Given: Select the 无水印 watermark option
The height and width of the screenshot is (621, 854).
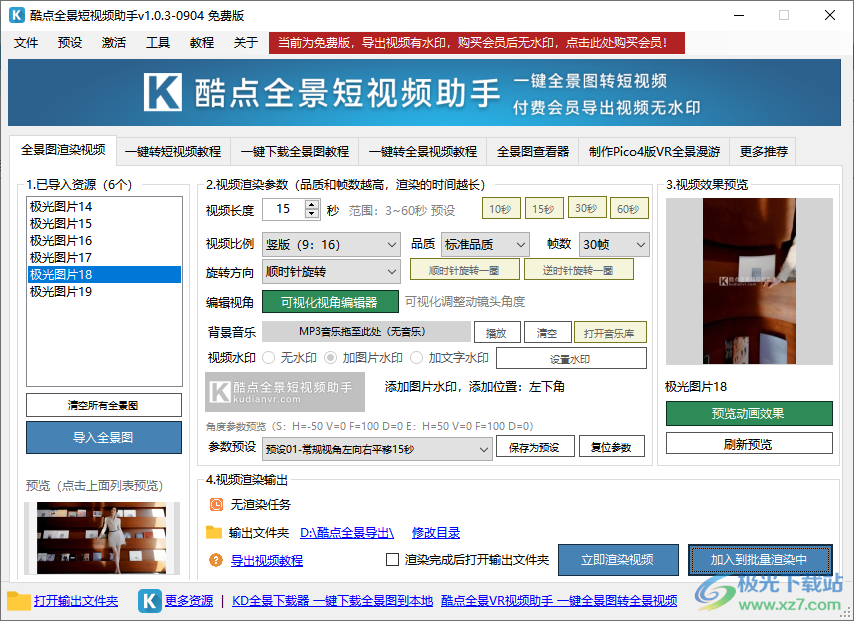Looking at the screenshot, I should (269, 357).
